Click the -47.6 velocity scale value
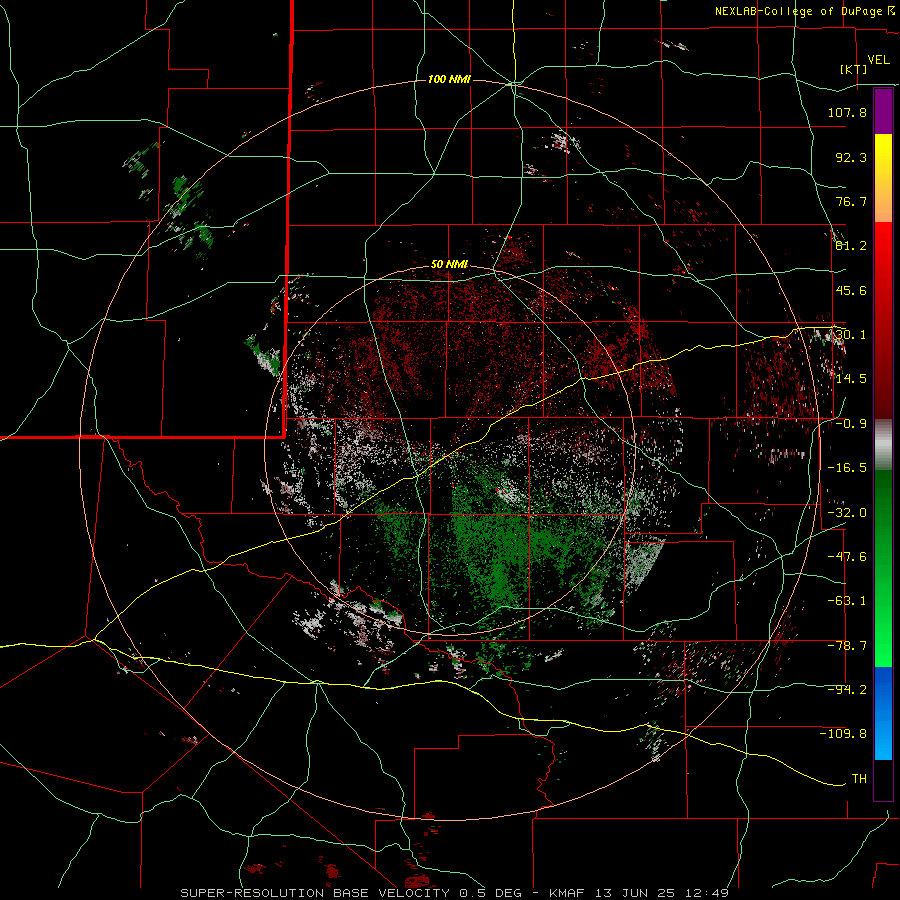This screenshot has width=900, height=900. [847, 557]
